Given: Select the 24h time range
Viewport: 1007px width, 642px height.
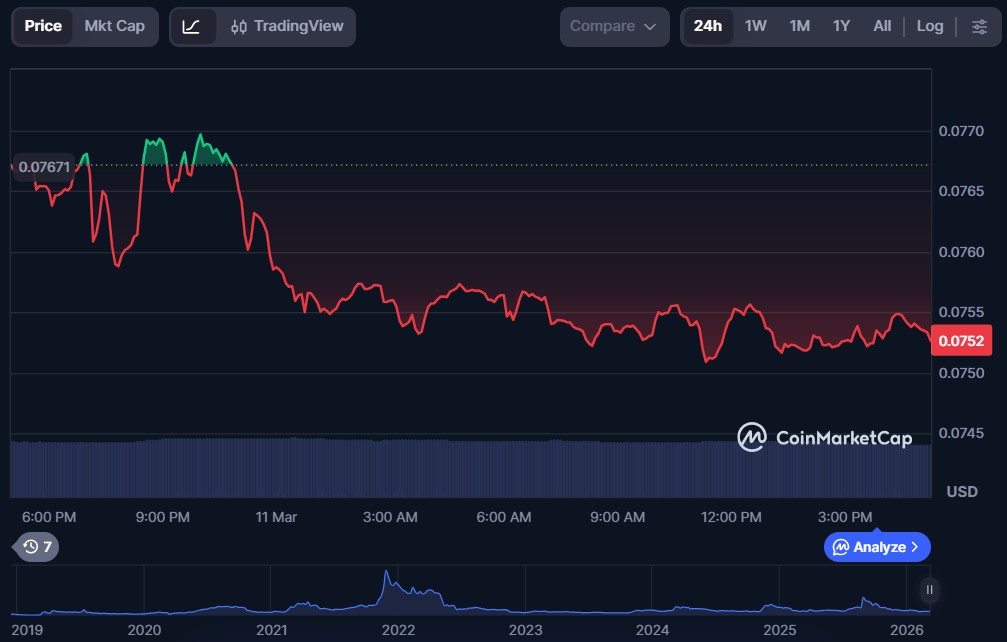Looking at the screenshot, I should [x=707, y=26].
